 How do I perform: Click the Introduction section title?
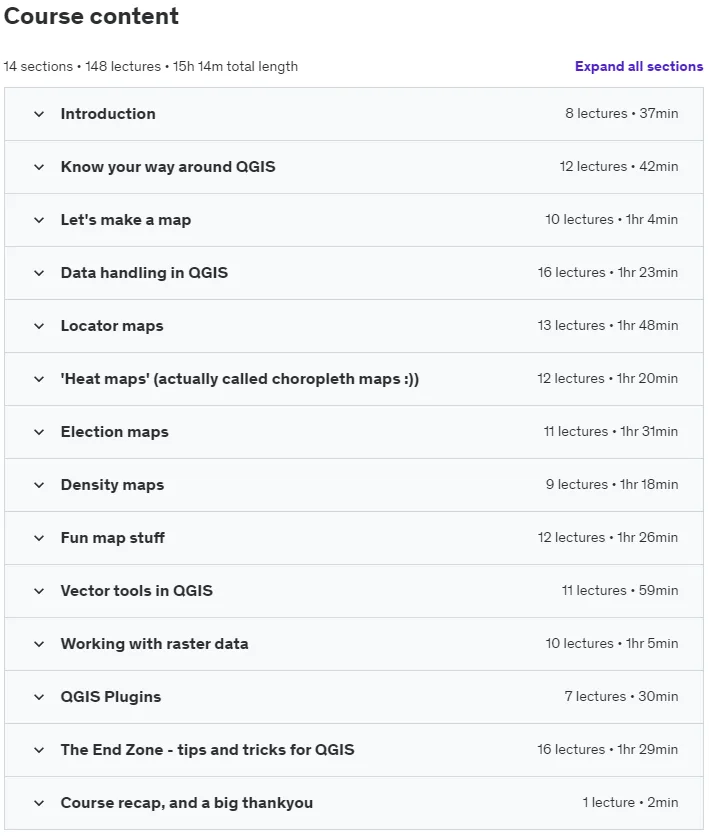[108, 114]
